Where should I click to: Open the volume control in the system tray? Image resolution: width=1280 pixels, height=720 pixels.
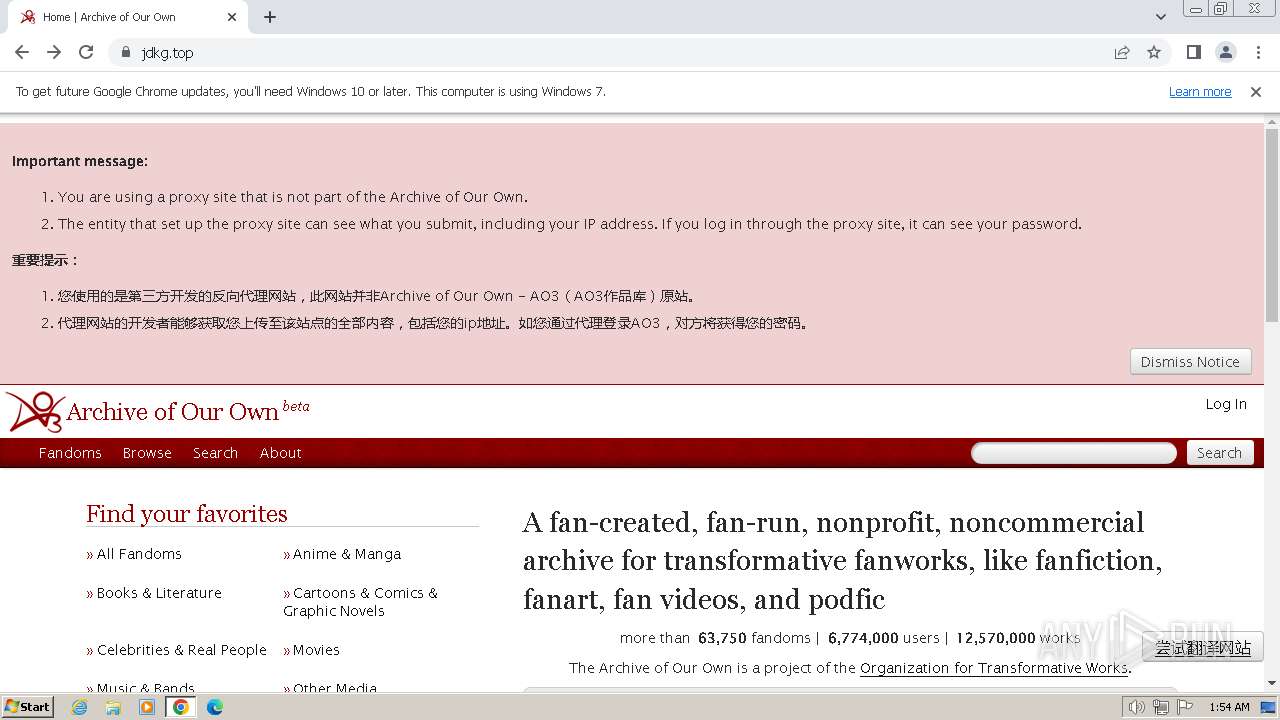click(x=1137, y=707)
